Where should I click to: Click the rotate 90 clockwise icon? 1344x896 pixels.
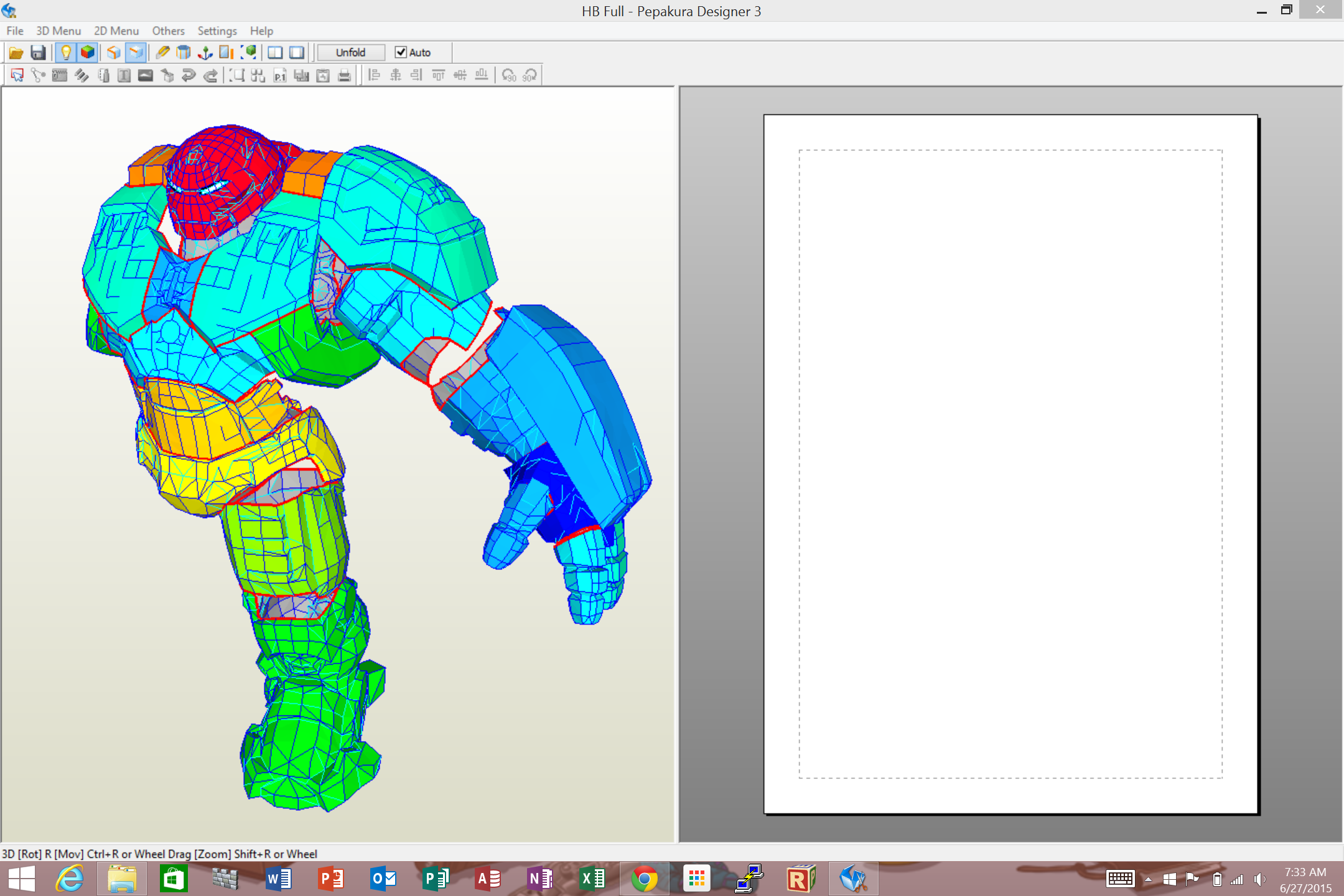pyautogui.click(x=530, y=75)
